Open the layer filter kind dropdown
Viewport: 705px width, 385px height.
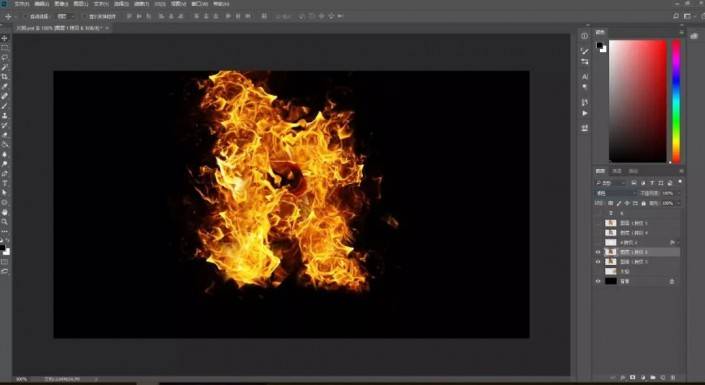[610, 183]
